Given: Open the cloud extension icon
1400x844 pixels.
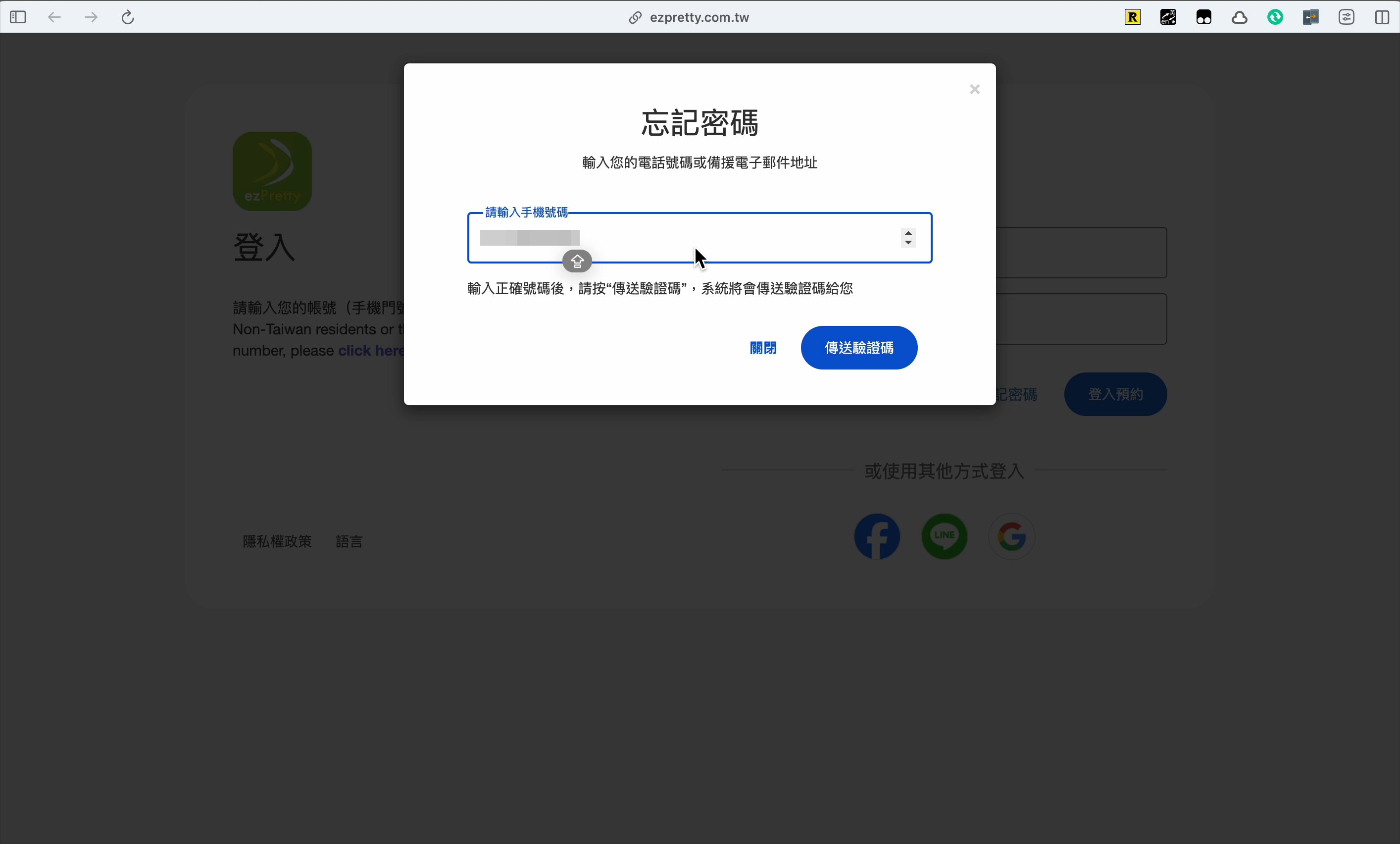Looking at the screenshot, I should 1240,18.
